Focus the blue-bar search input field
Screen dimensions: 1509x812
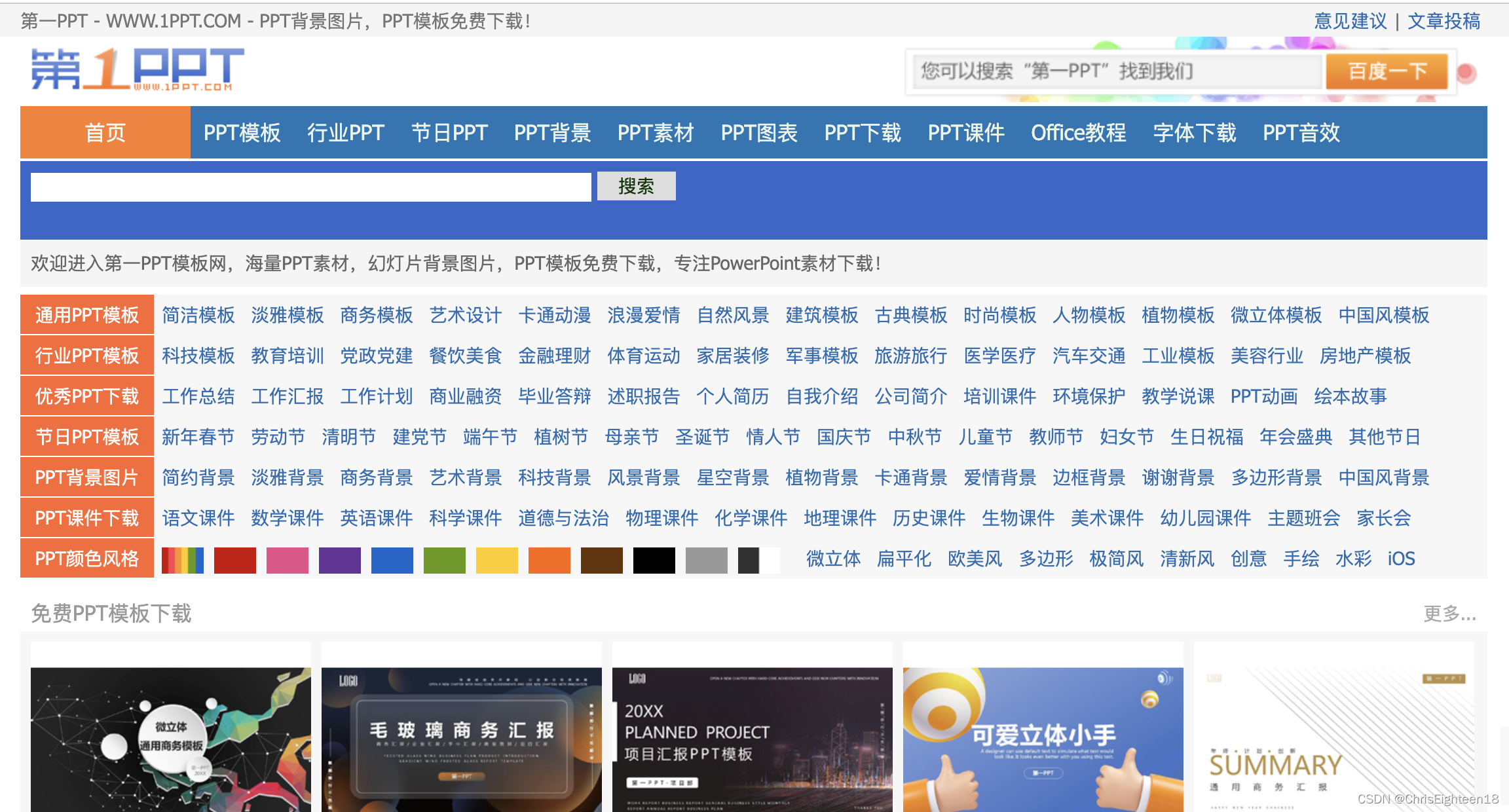pos(310,187)
